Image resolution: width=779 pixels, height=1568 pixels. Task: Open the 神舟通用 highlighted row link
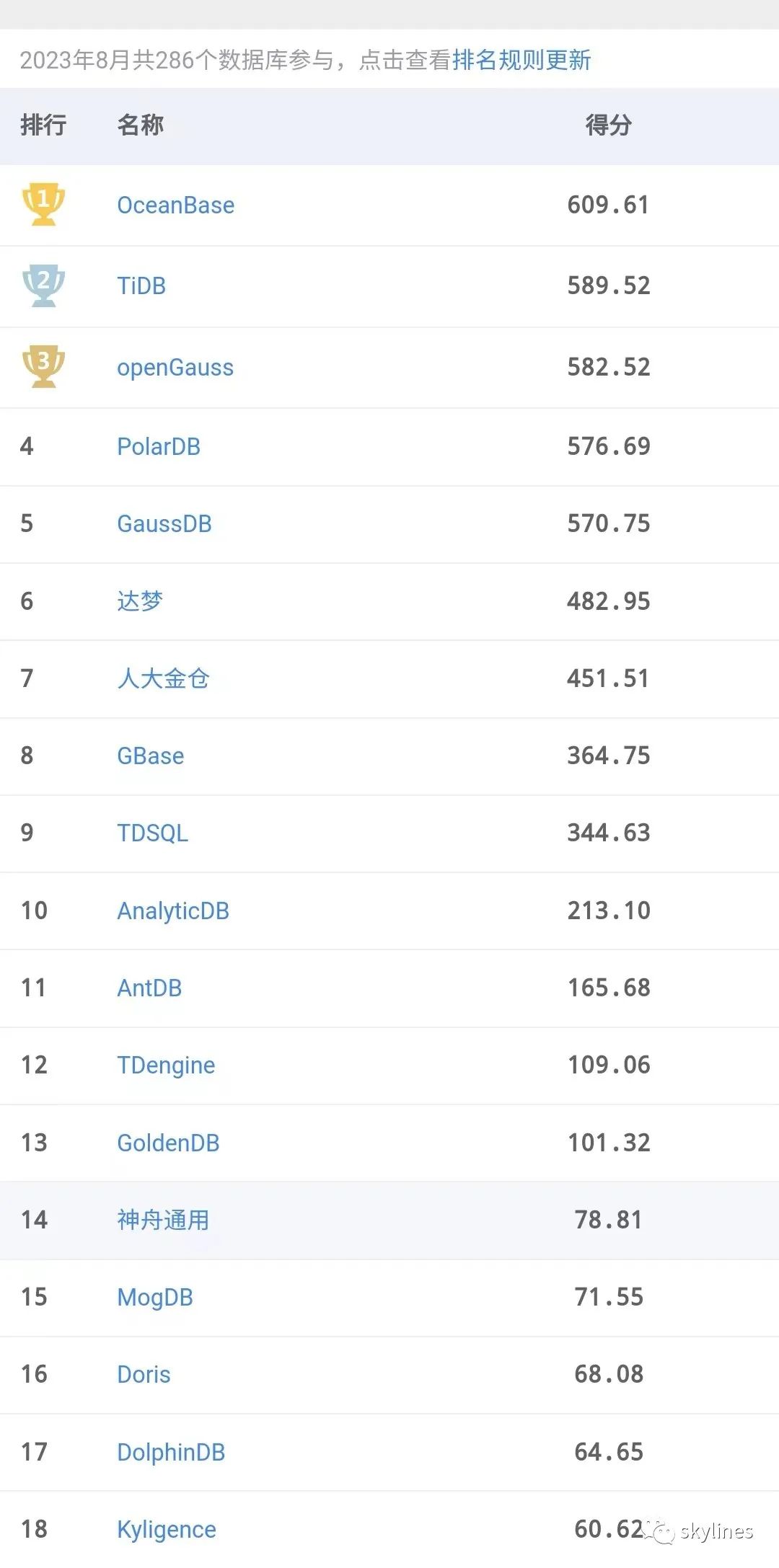coord(163,1220)
